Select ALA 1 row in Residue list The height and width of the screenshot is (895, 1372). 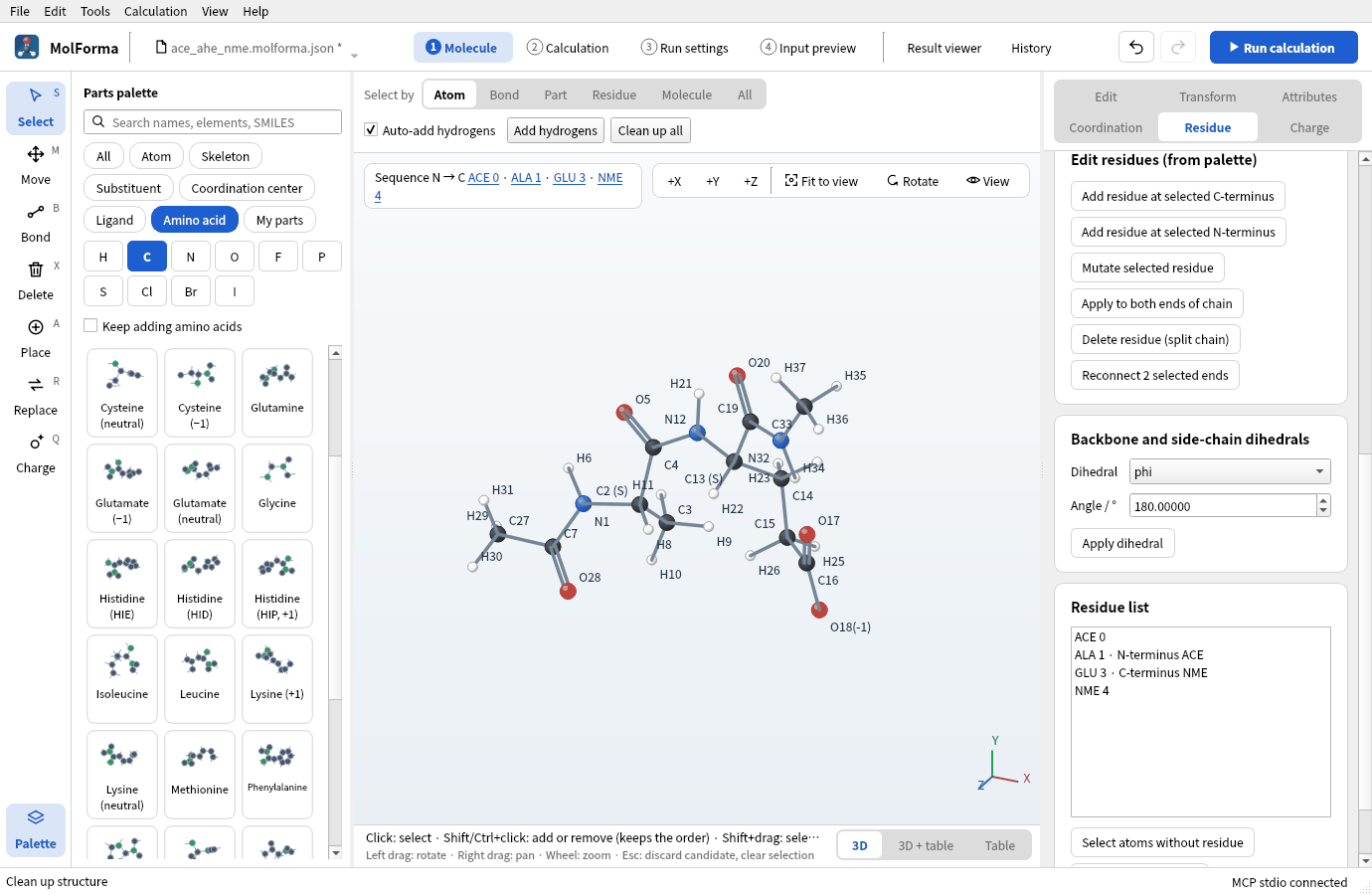coord(1200,654)
